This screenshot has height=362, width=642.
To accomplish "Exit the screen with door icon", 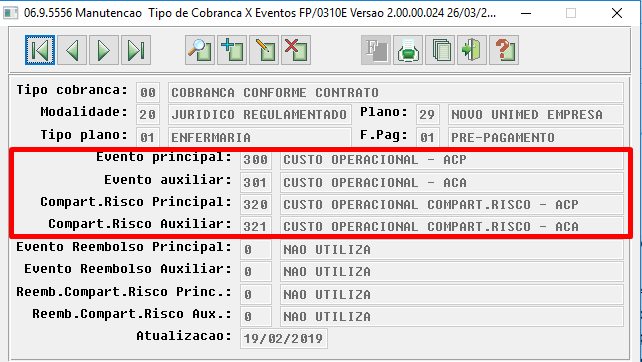I will tap(472, 50).
